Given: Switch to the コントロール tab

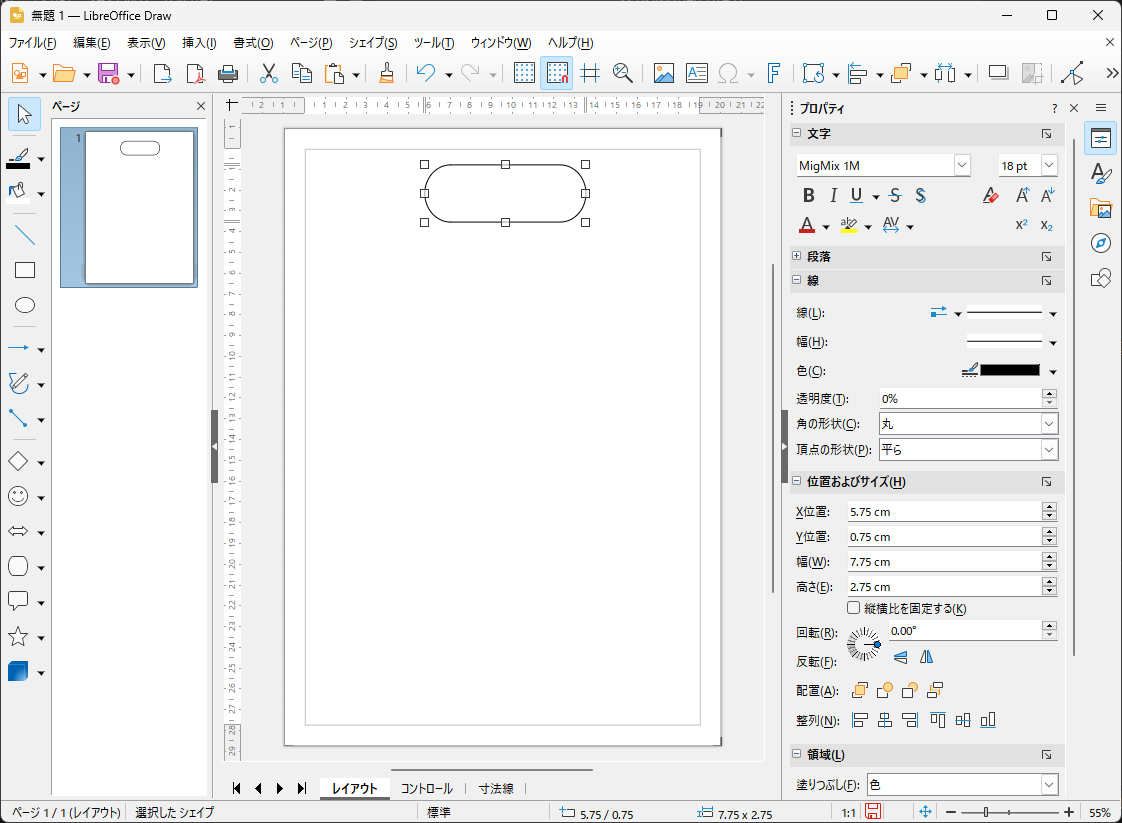Looking at the screenshot, I should point(427,788).
